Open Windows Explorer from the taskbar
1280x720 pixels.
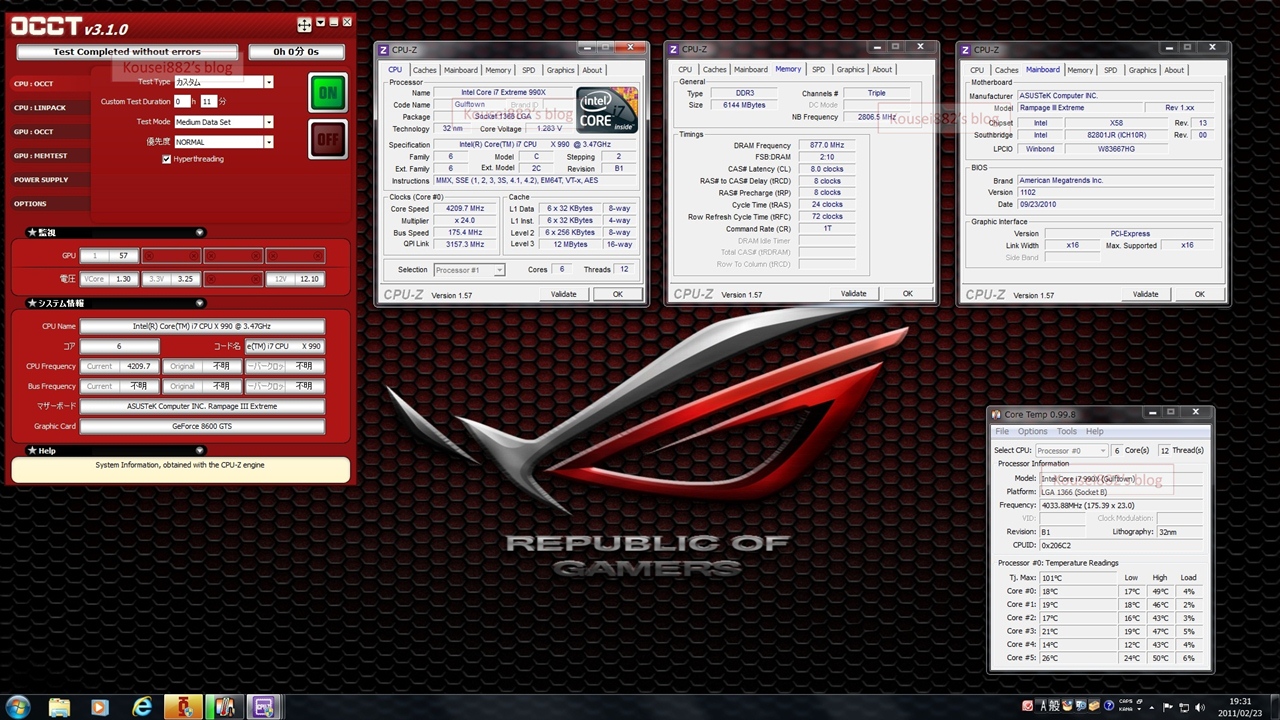59,707
